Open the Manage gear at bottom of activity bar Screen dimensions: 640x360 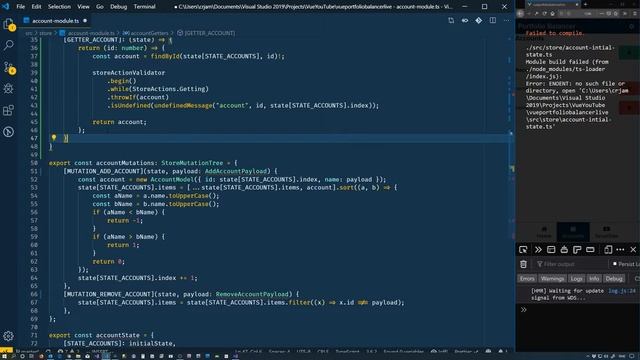pos(9,336)
